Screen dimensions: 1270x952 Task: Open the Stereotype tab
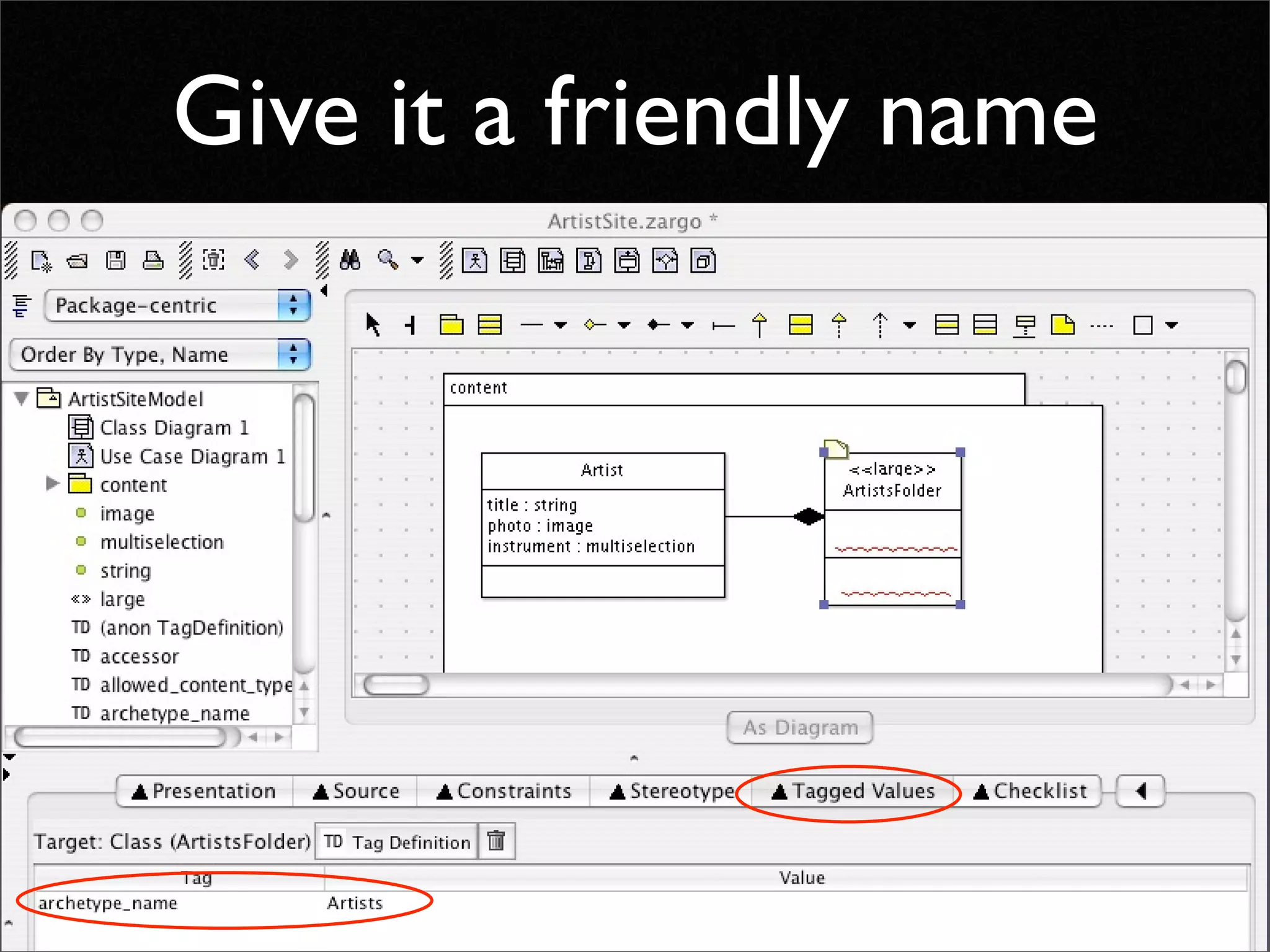coord(672,791)
